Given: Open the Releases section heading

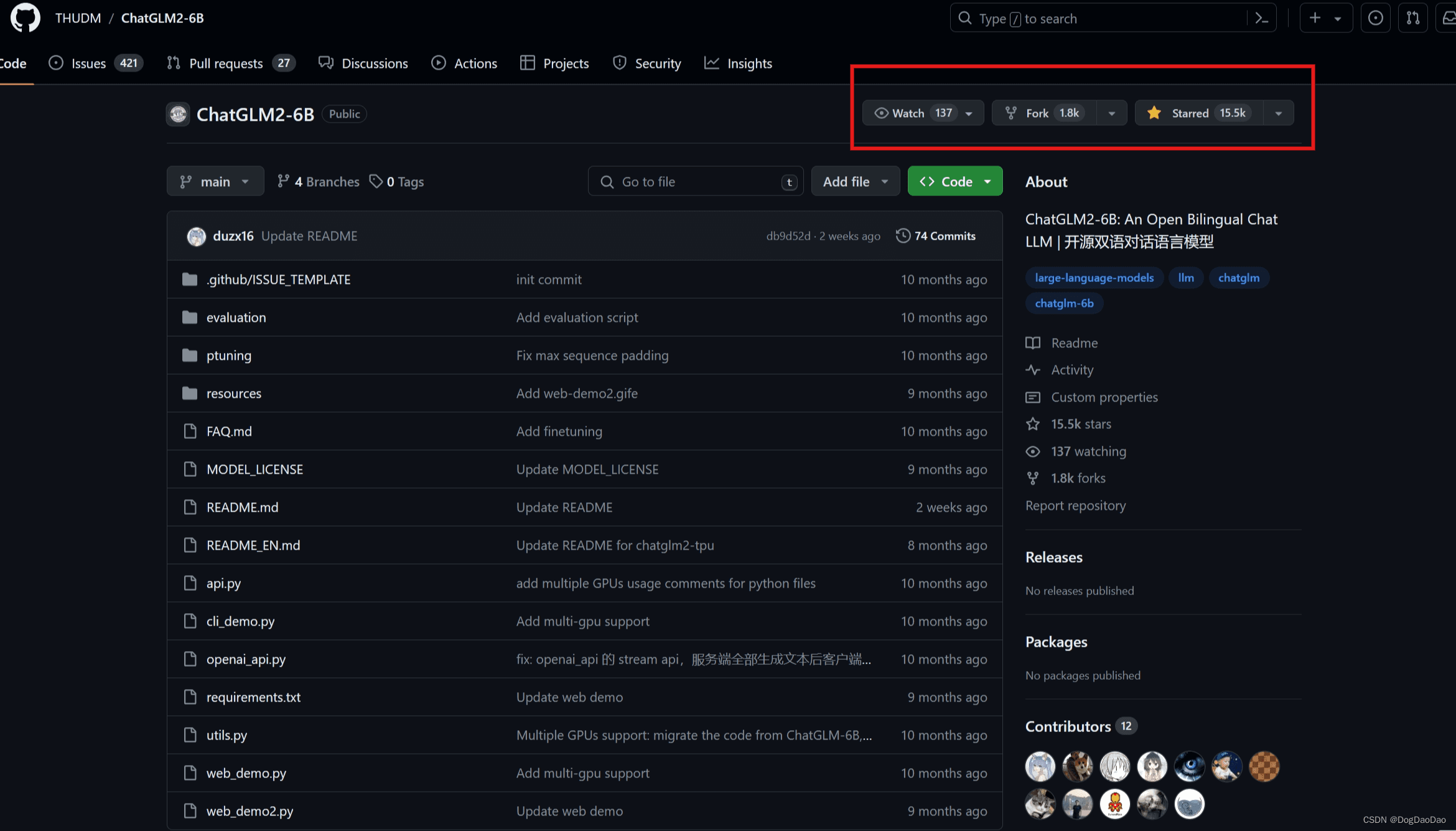Looking at the screenshot, I should [x=1053, y=557].
